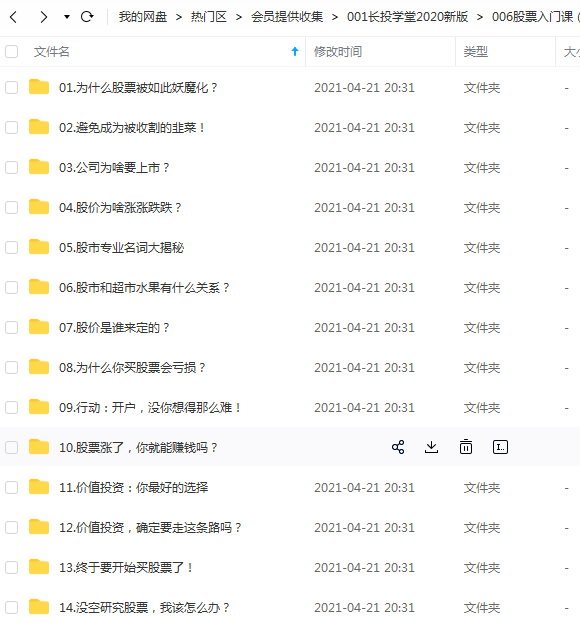Go forward with the right arrow

[44, 17]
